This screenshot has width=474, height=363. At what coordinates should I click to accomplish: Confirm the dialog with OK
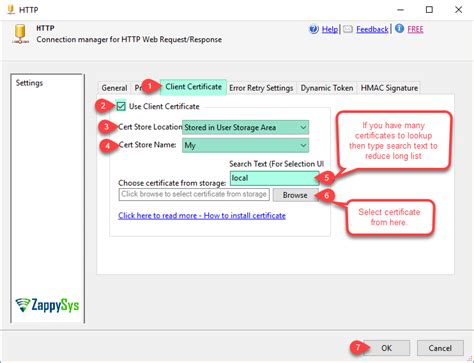(387, 348)
